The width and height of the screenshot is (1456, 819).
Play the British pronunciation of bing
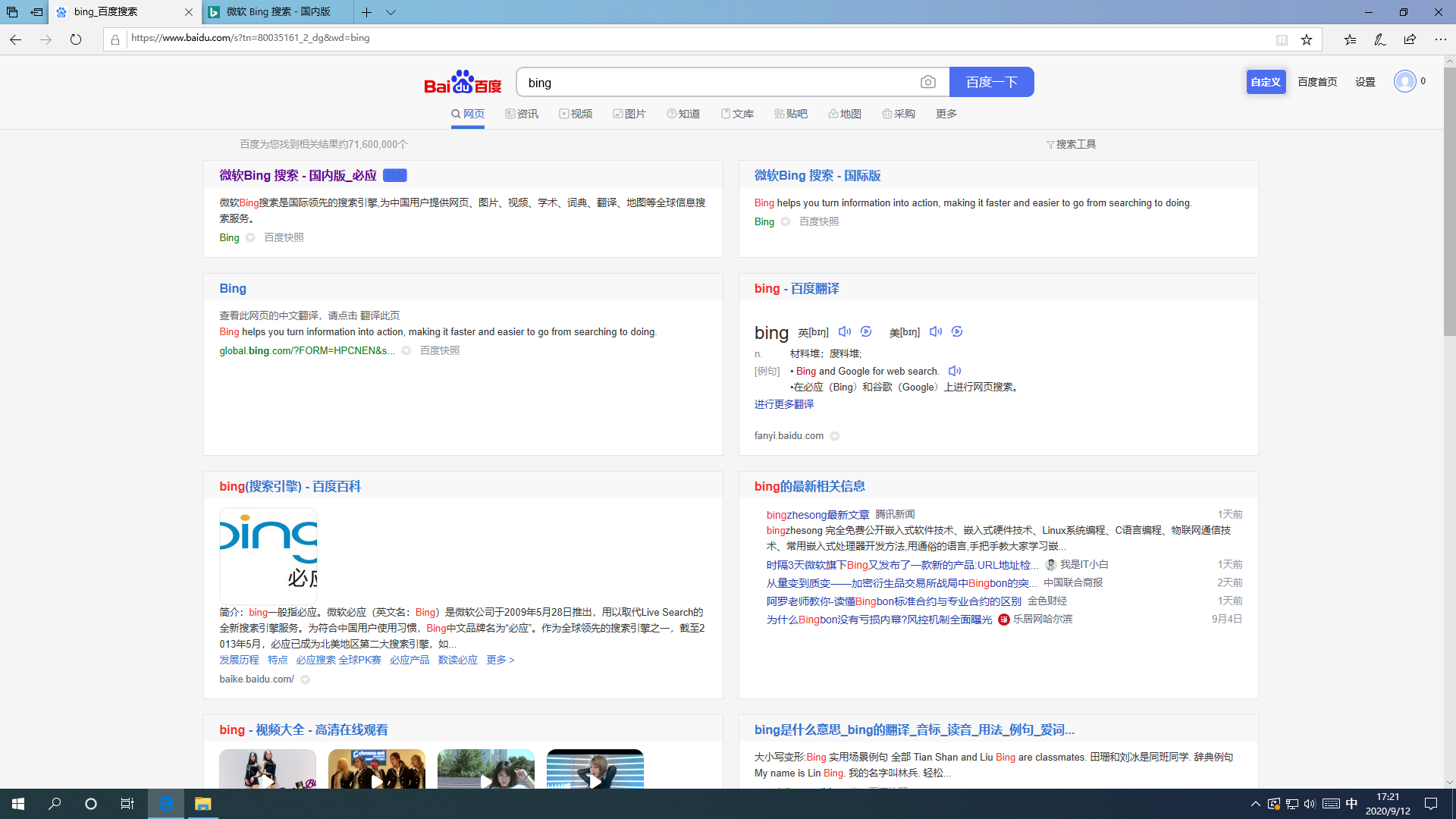[845, 331]
